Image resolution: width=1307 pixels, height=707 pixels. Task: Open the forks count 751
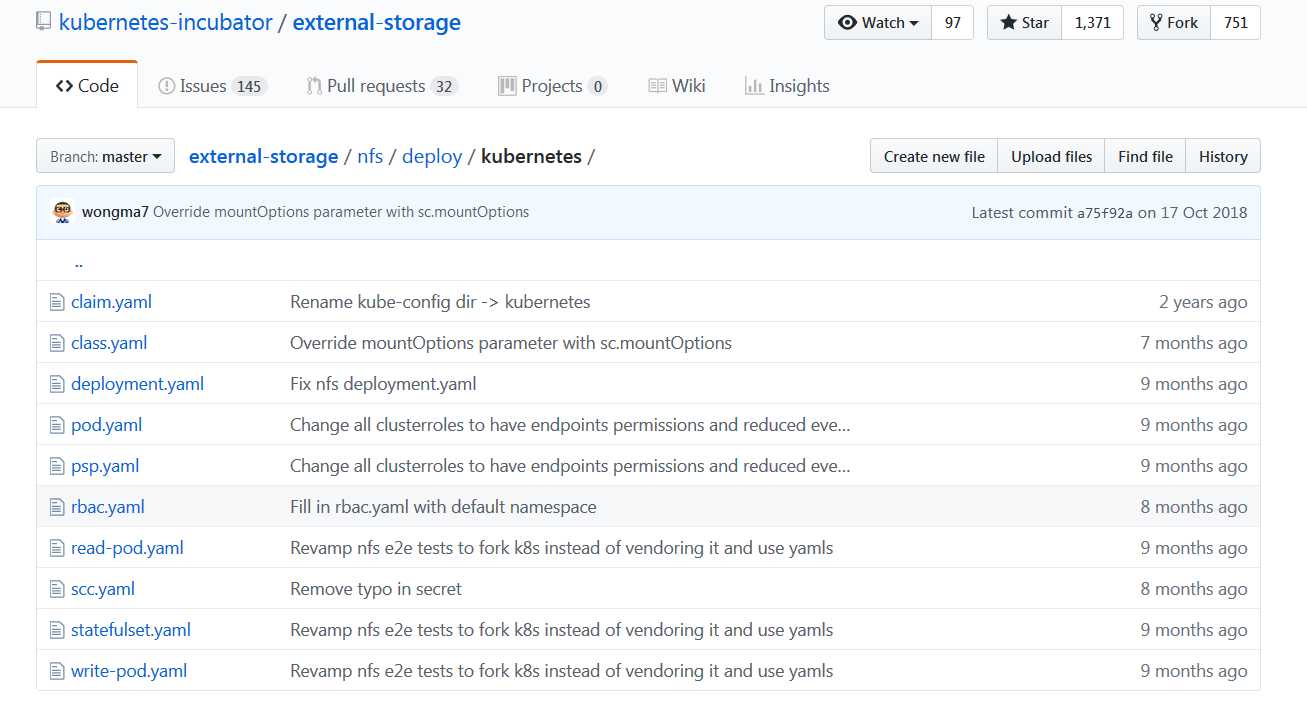[x=1235, y=22]
